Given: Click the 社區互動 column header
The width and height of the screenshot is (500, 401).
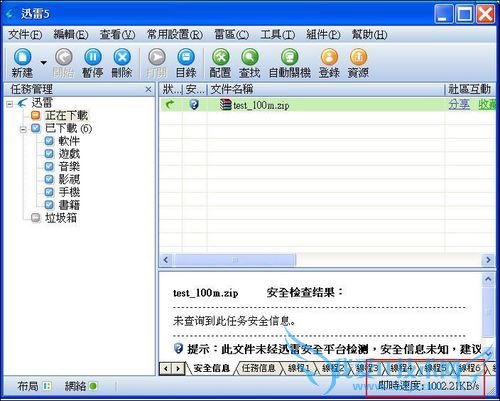Looking at the screenshot, I should (470, 89).
